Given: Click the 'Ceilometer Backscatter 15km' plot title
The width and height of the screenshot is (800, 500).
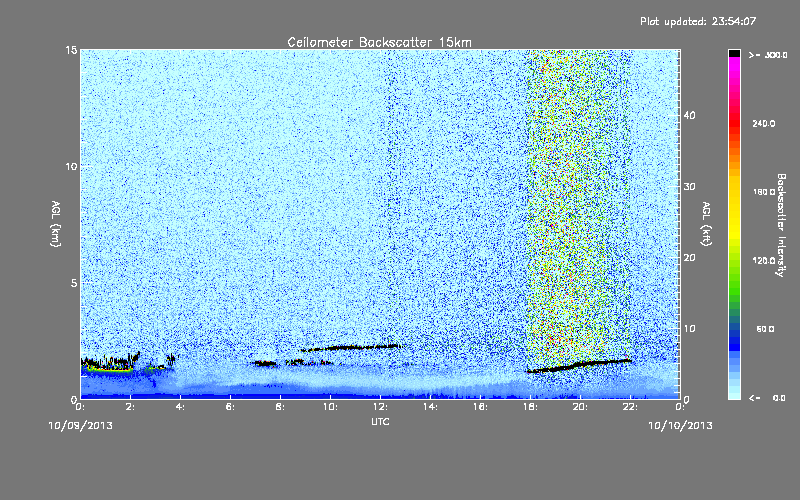Looking at the screenshot, I should [380, 42].
